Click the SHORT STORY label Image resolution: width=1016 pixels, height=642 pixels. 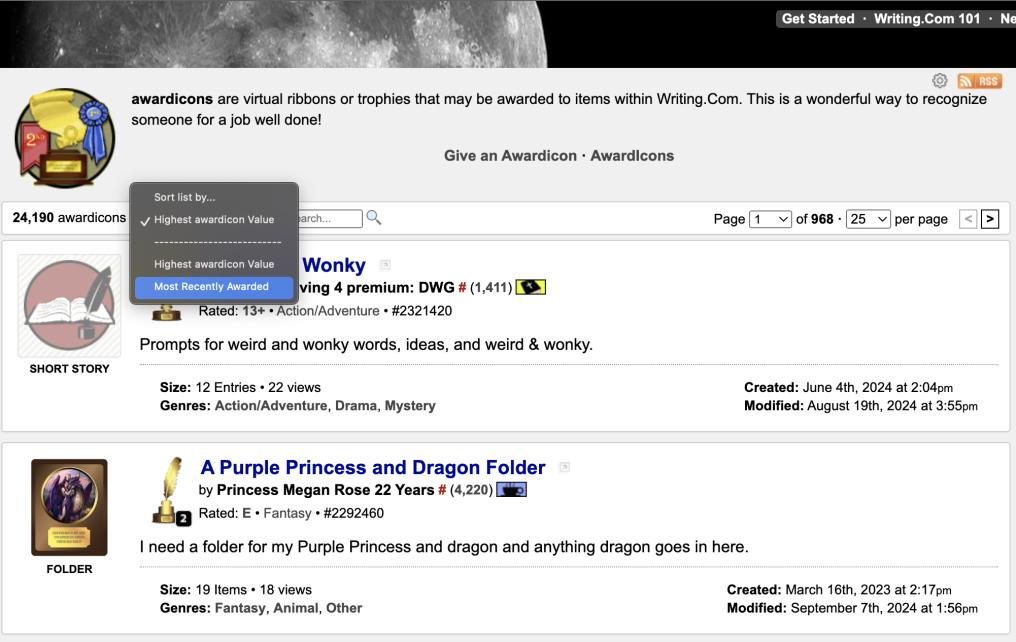(x=69, y=369)
